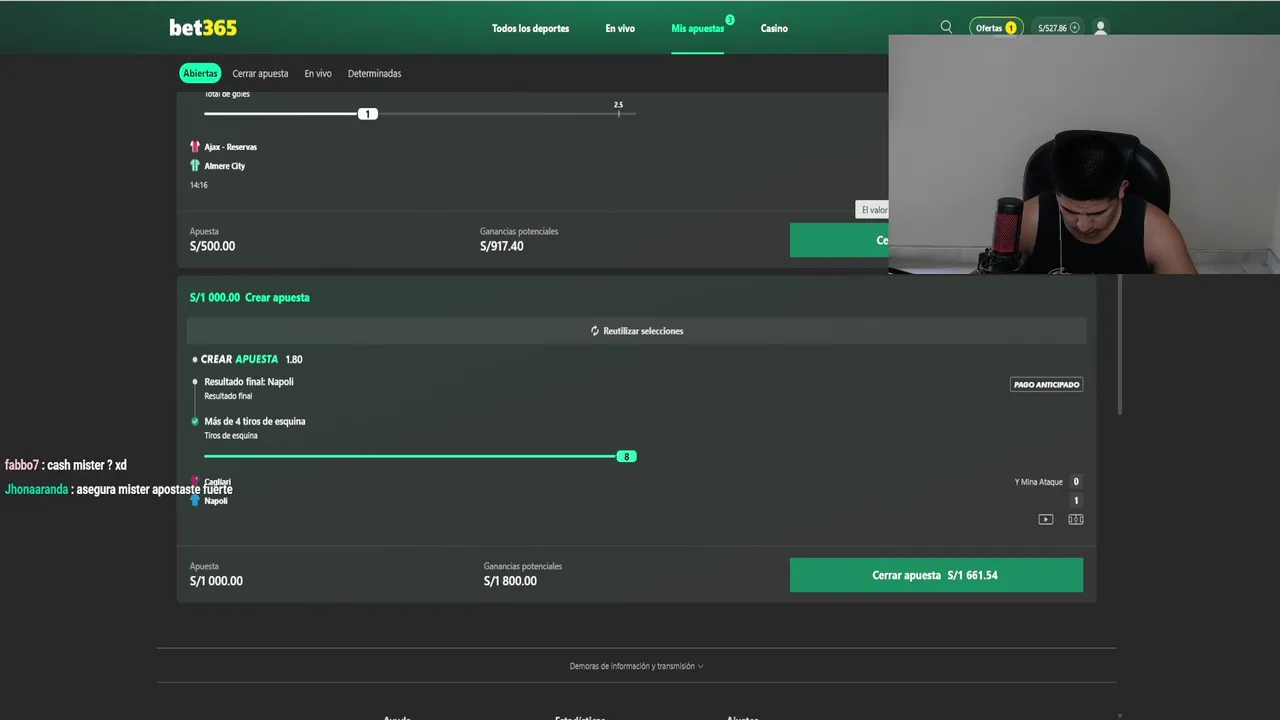Click the S/917.40 potential winnings
1280x720 pixels.
point(501,246)
